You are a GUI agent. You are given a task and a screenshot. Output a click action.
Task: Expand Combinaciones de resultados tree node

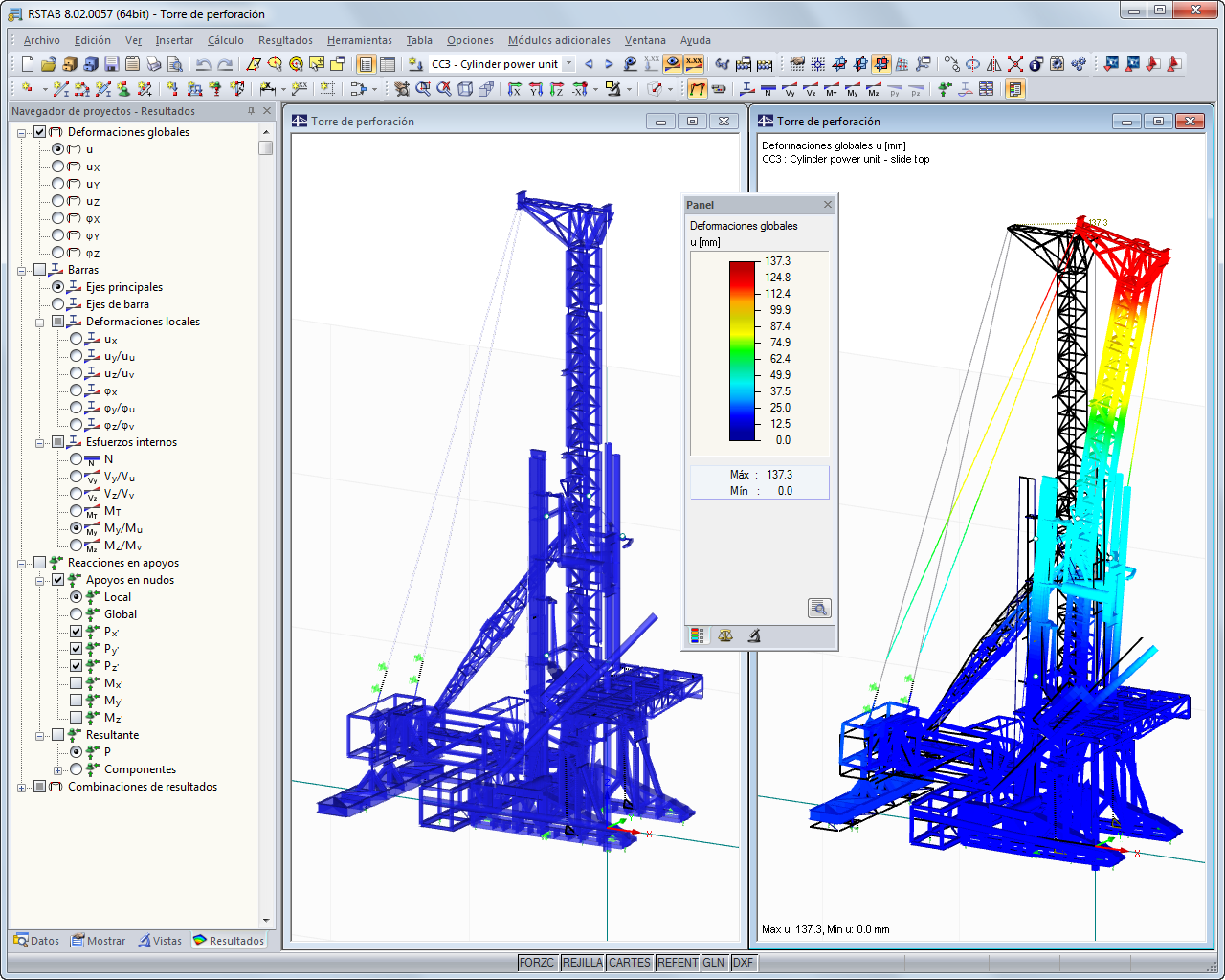22,788
